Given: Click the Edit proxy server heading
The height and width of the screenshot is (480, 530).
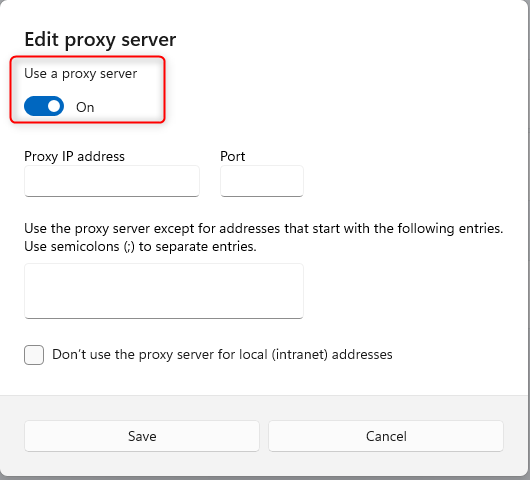Looking at the screenshot, I should pyautogui.click(x=100, y=40).
